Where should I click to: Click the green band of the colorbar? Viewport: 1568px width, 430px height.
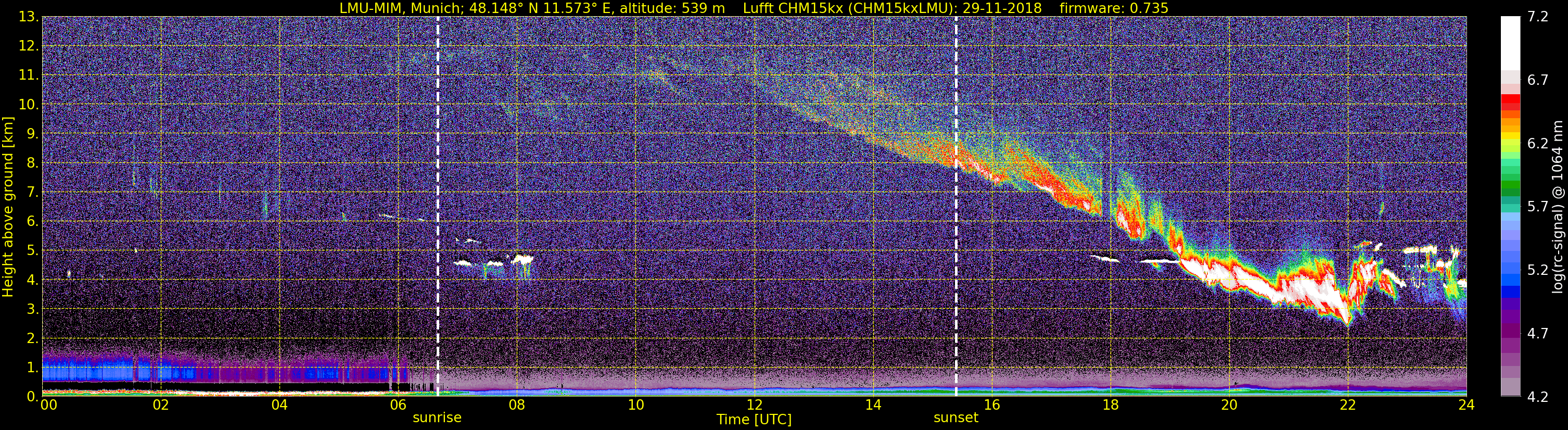1510,185
